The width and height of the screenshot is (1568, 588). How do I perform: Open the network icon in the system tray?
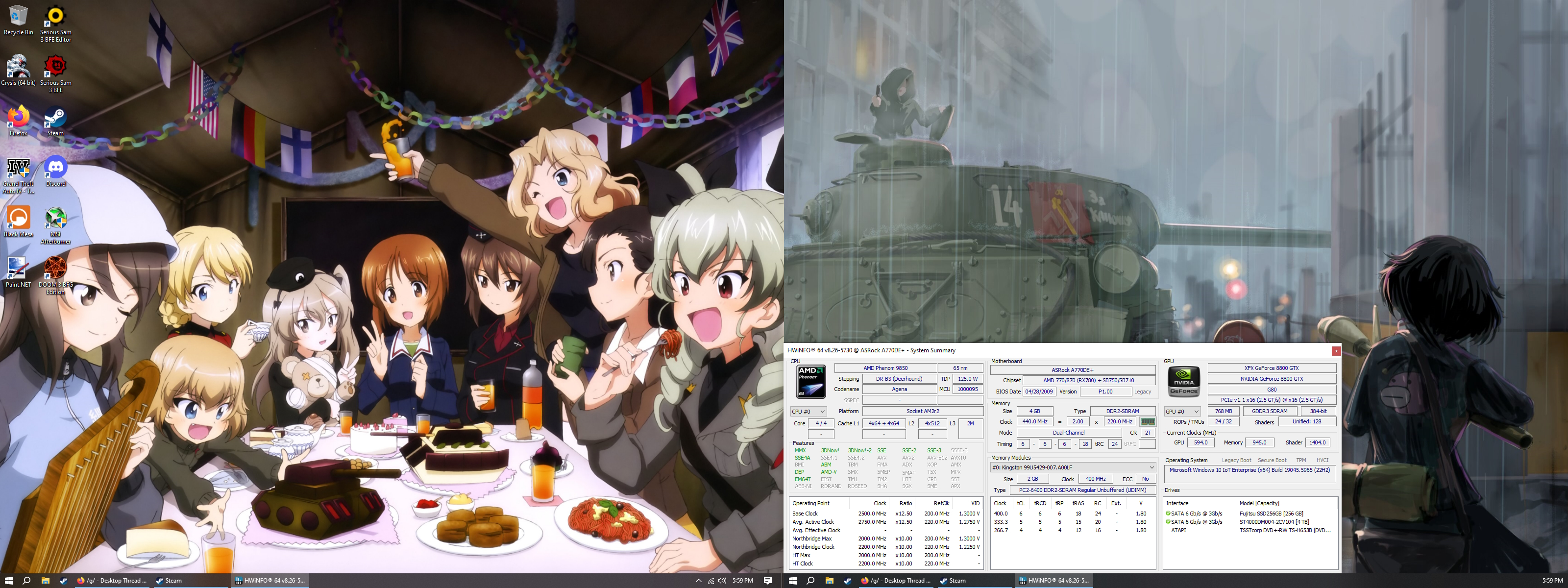pos(710,581)
